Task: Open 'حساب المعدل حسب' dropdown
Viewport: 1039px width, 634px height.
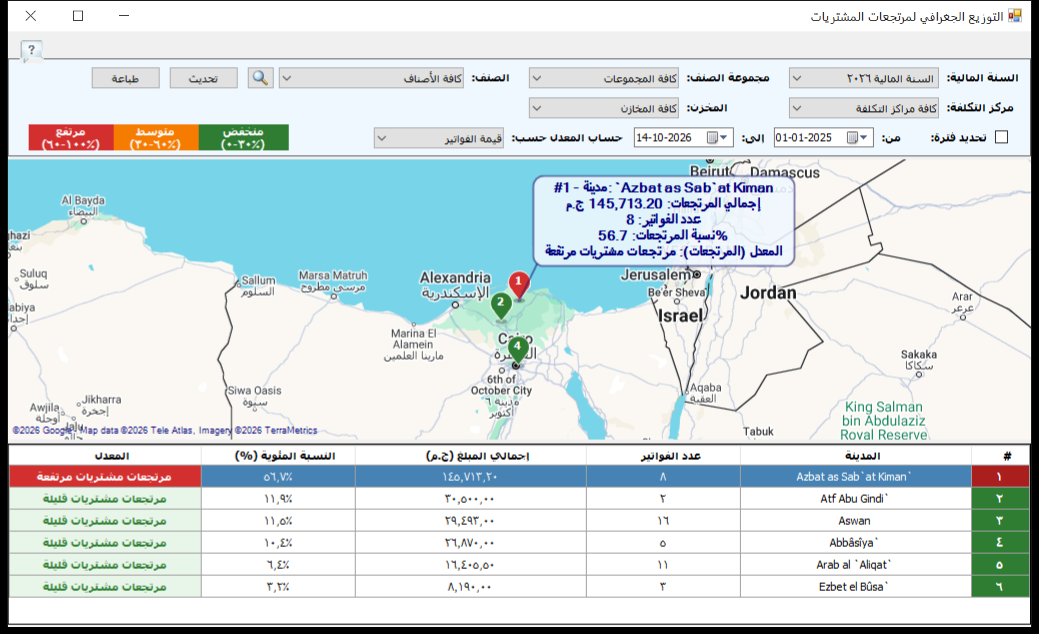Action: [x=439, y=138]
